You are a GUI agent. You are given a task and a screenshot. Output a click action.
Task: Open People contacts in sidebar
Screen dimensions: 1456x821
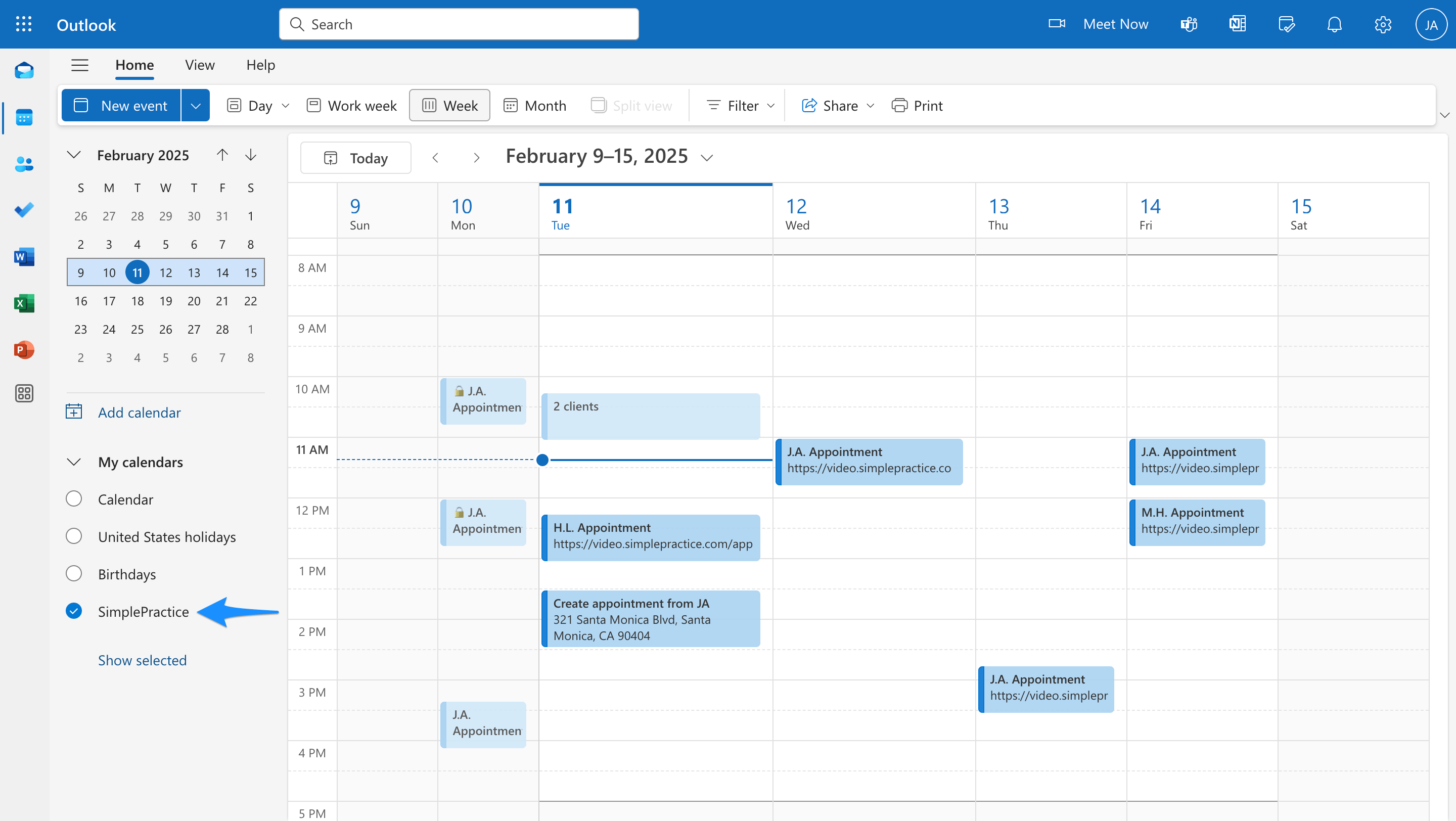(24, 164)
